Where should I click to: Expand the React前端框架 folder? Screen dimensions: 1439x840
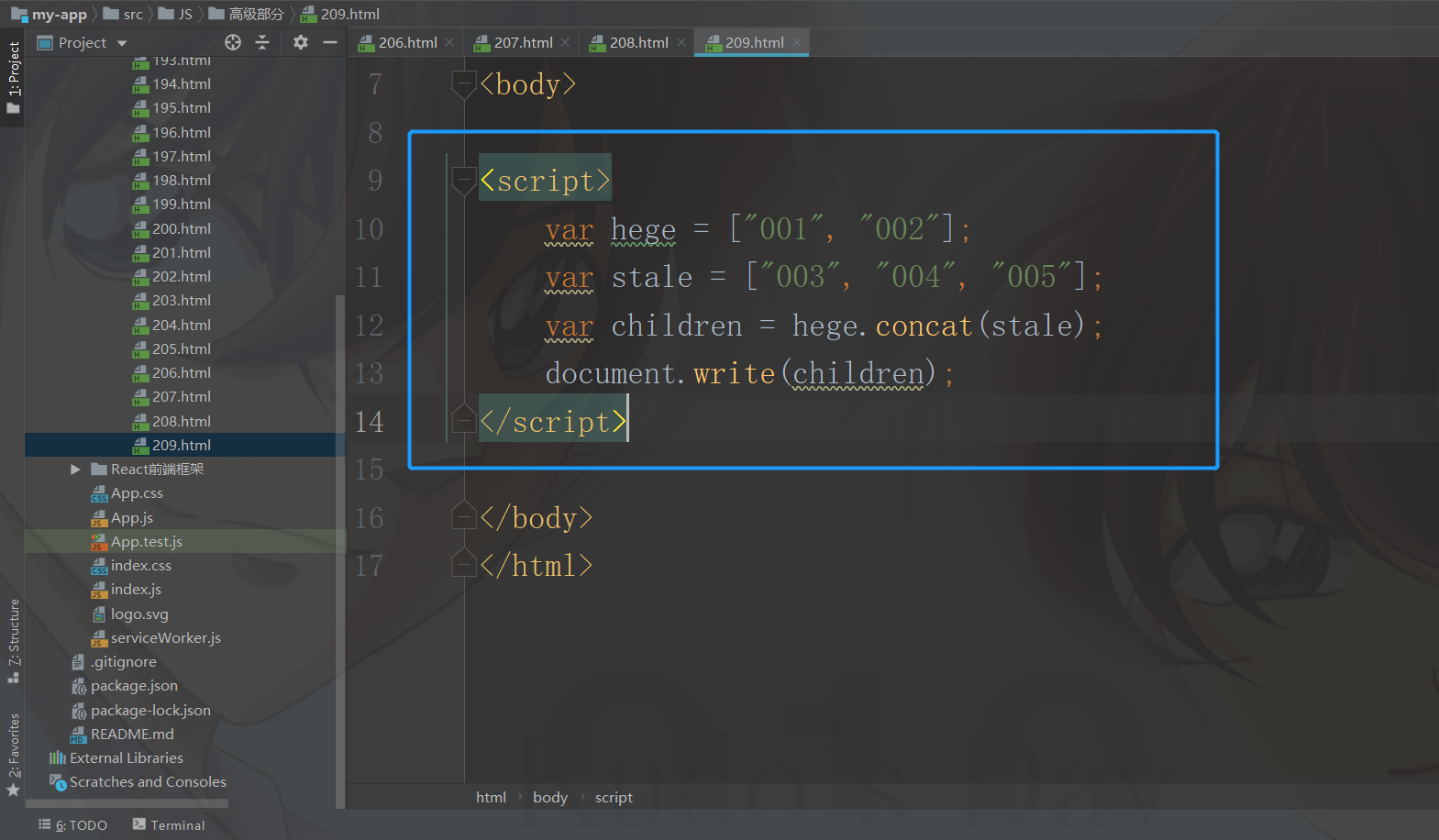click(75, 470)
